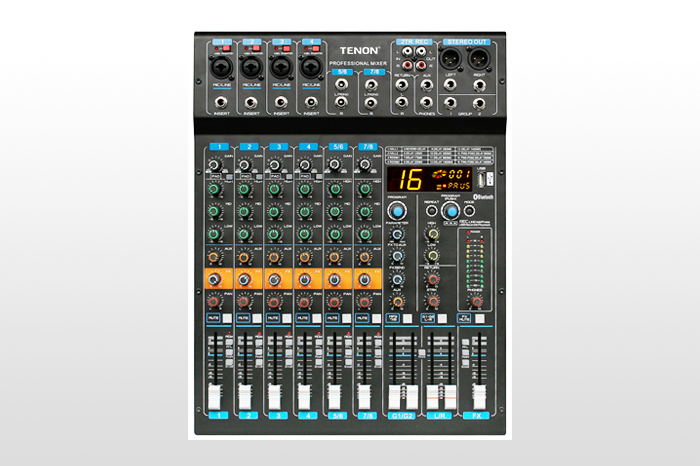Click the channel 5/6 PAN knob
Image resolution: width=700 pixels, height=466 pixels.
point(336,300)
